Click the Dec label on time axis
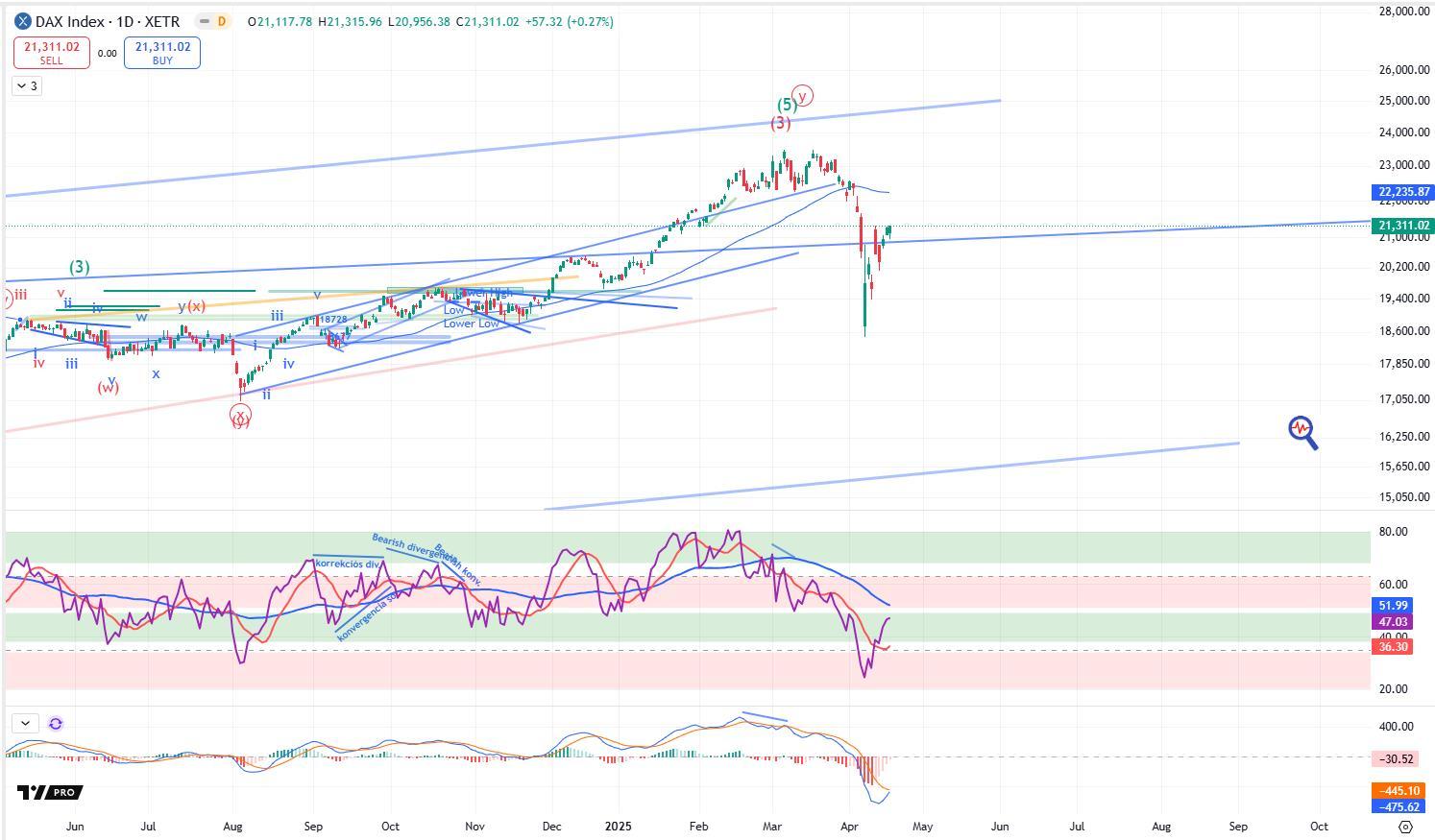 [552, 826]
